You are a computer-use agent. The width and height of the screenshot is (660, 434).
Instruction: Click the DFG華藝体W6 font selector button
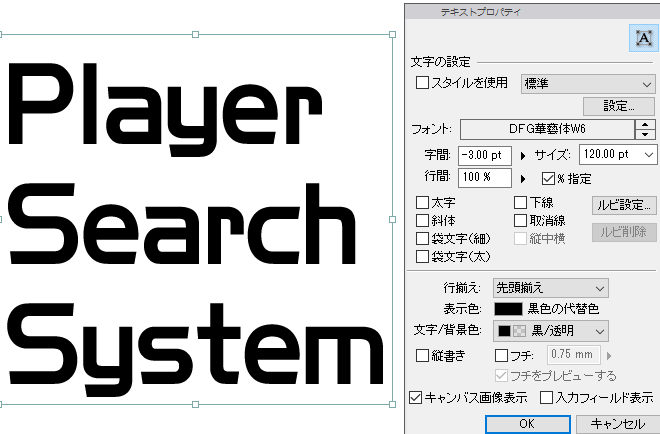click(x=547, y=129)
